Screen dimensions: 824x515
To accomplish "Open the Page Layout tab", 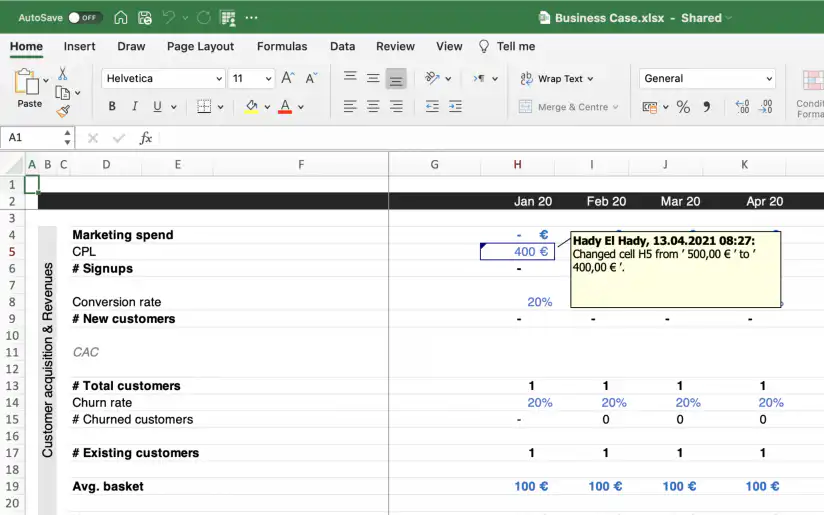I will 200,46.
